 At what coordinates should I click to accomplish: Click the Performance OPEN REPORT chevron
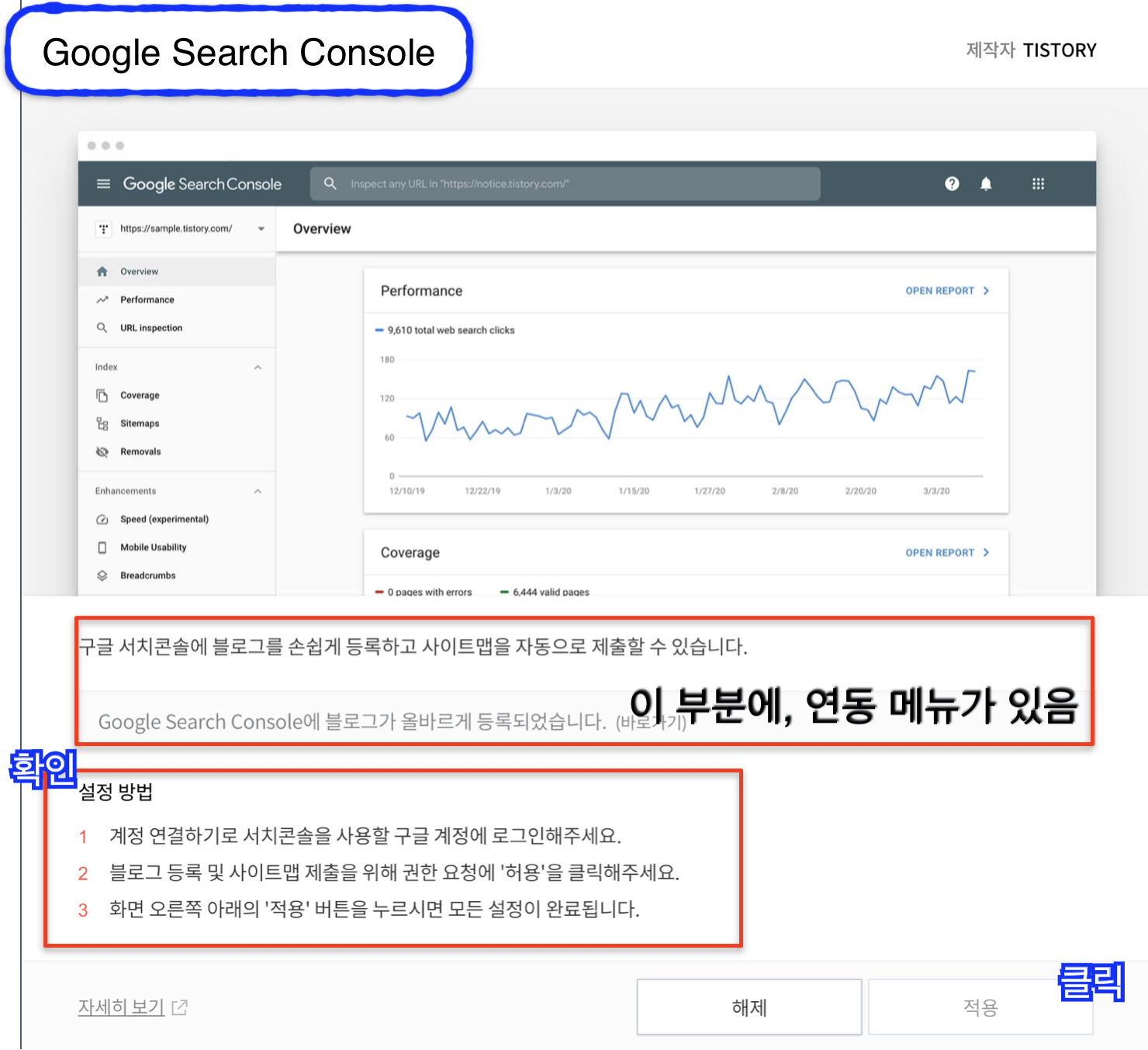986,291
